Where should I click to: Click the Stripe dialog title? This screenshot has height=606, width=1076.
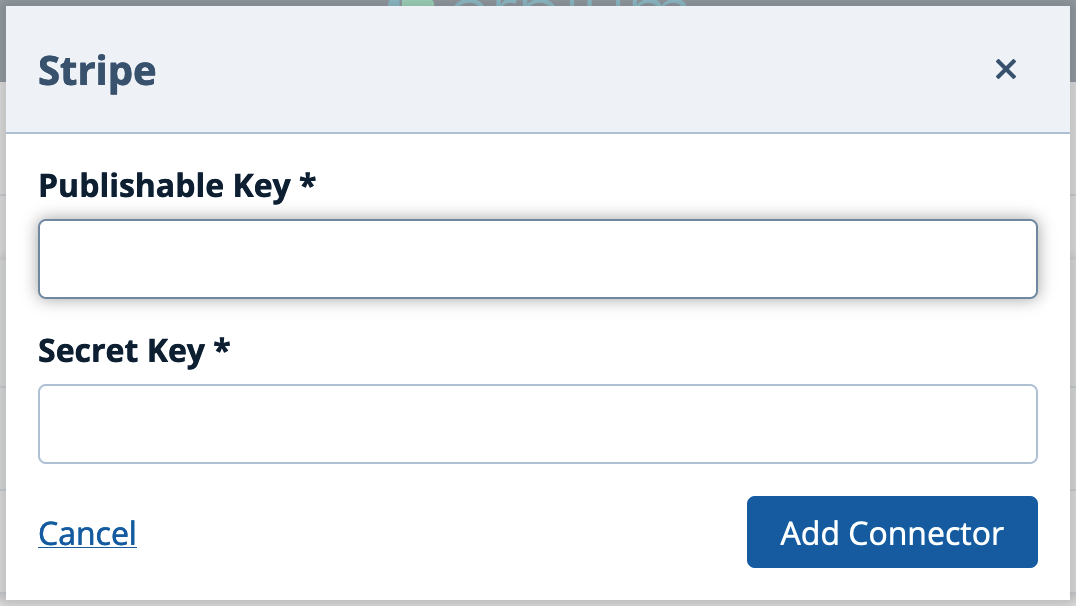point(97,71)
